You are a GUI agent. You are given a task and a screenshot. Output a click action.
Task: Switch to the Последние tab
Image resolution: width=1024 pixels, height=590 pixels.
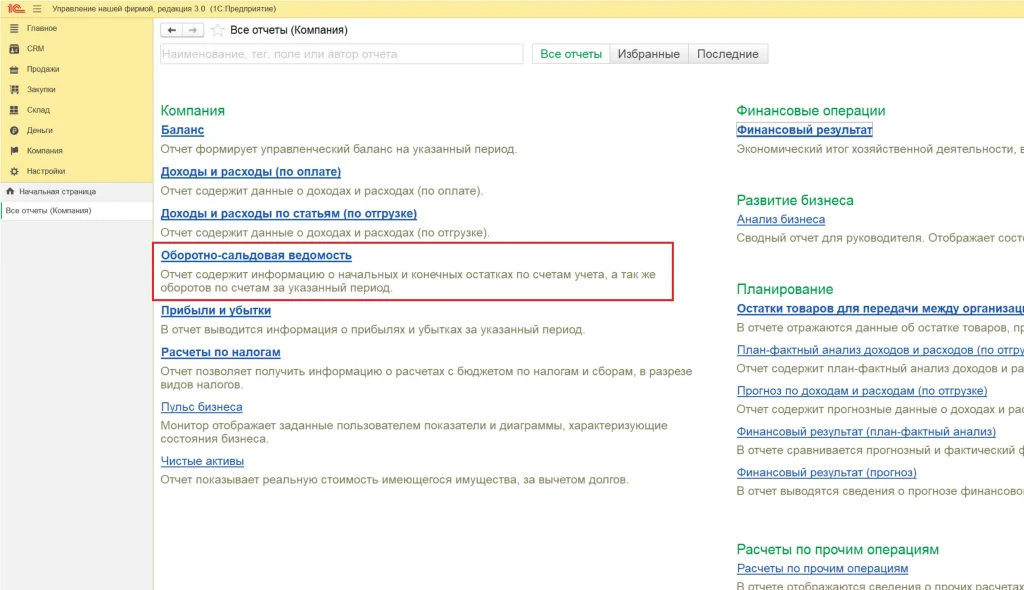727,54
